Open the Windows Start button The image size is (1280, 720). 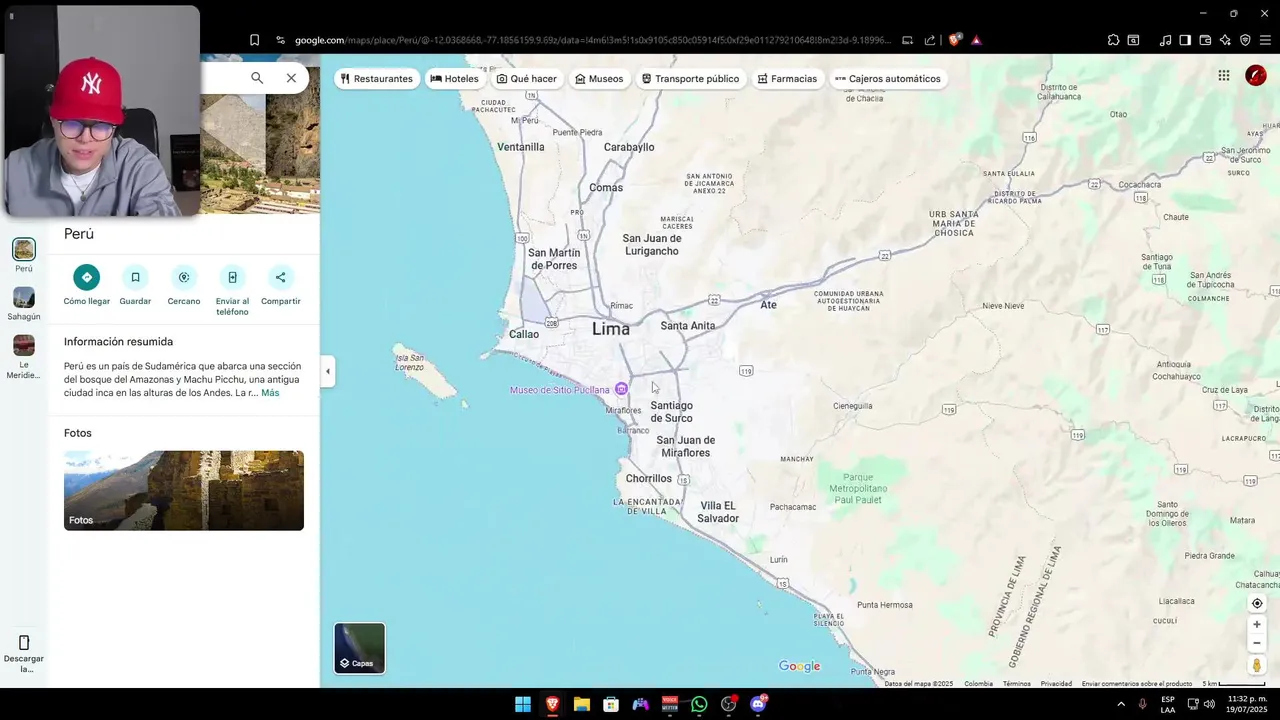coord(523,704)
